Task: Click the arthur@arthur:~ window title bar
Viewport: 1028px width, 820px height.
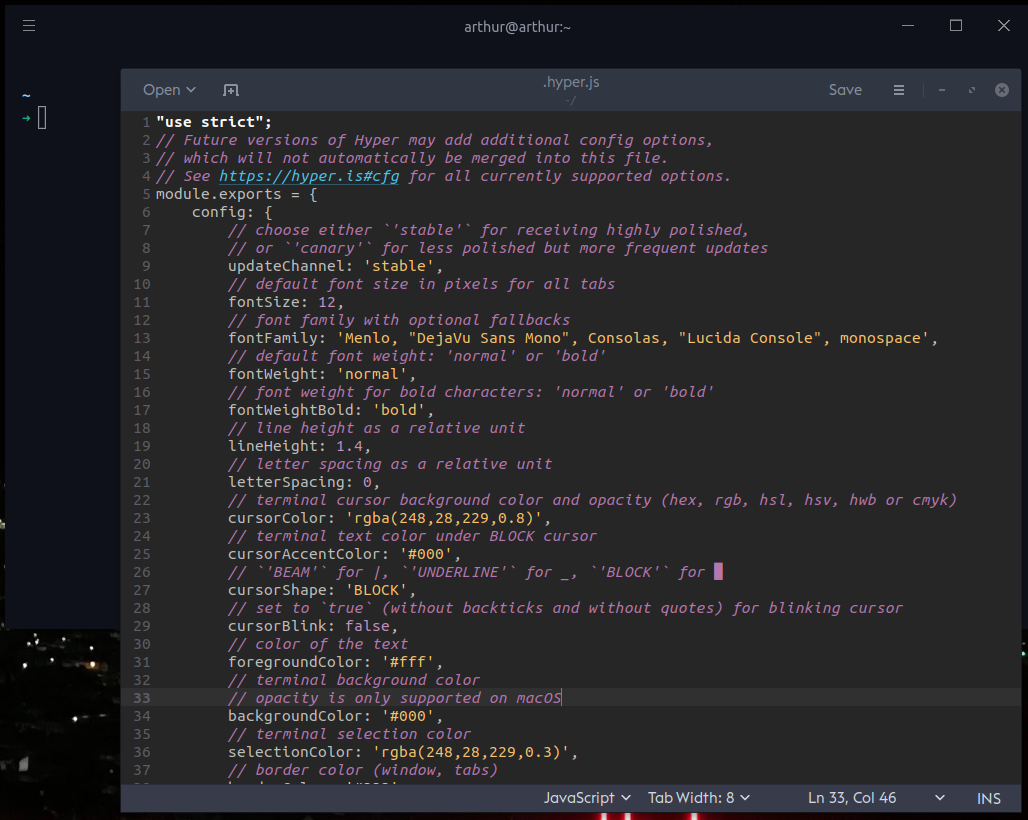Action: 518,26
